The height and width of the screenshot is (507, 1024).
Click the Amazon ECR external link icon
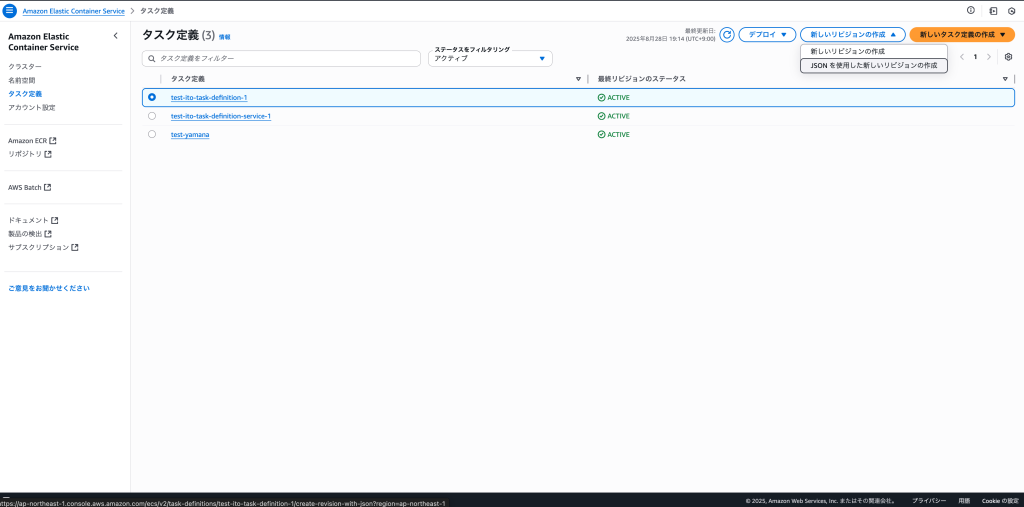pos(53,140)
